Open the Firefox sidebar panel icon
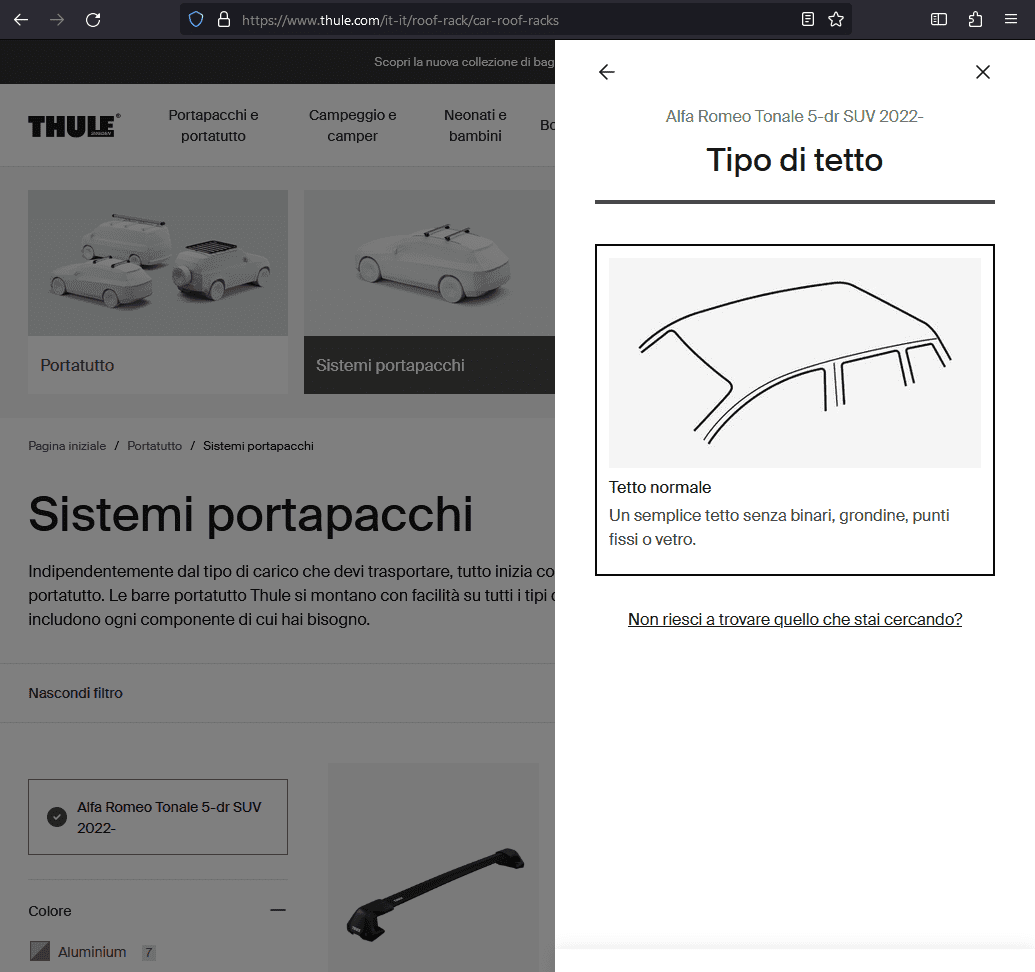 point(938,19)
